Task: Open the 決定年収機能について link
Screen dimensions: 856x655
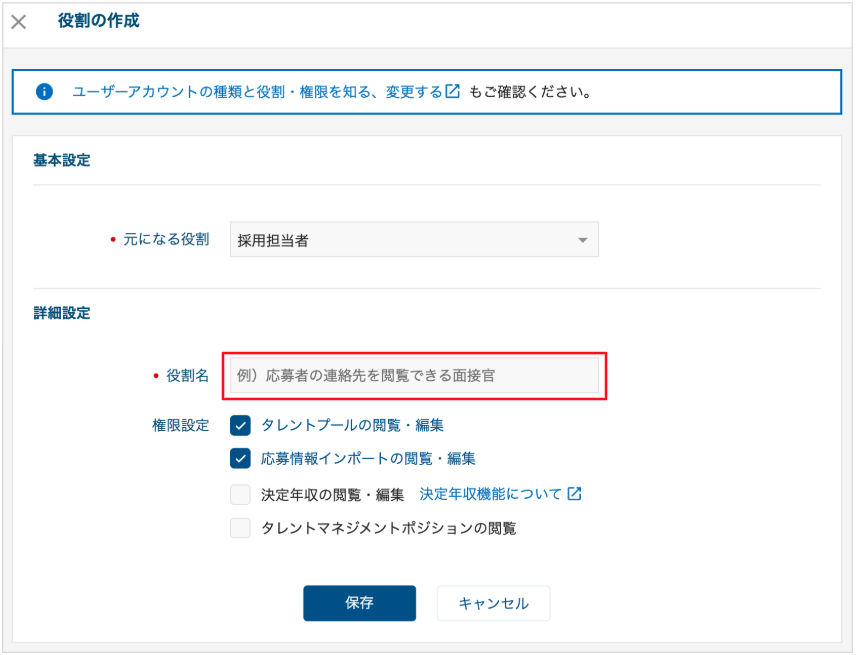Action: 490,494
